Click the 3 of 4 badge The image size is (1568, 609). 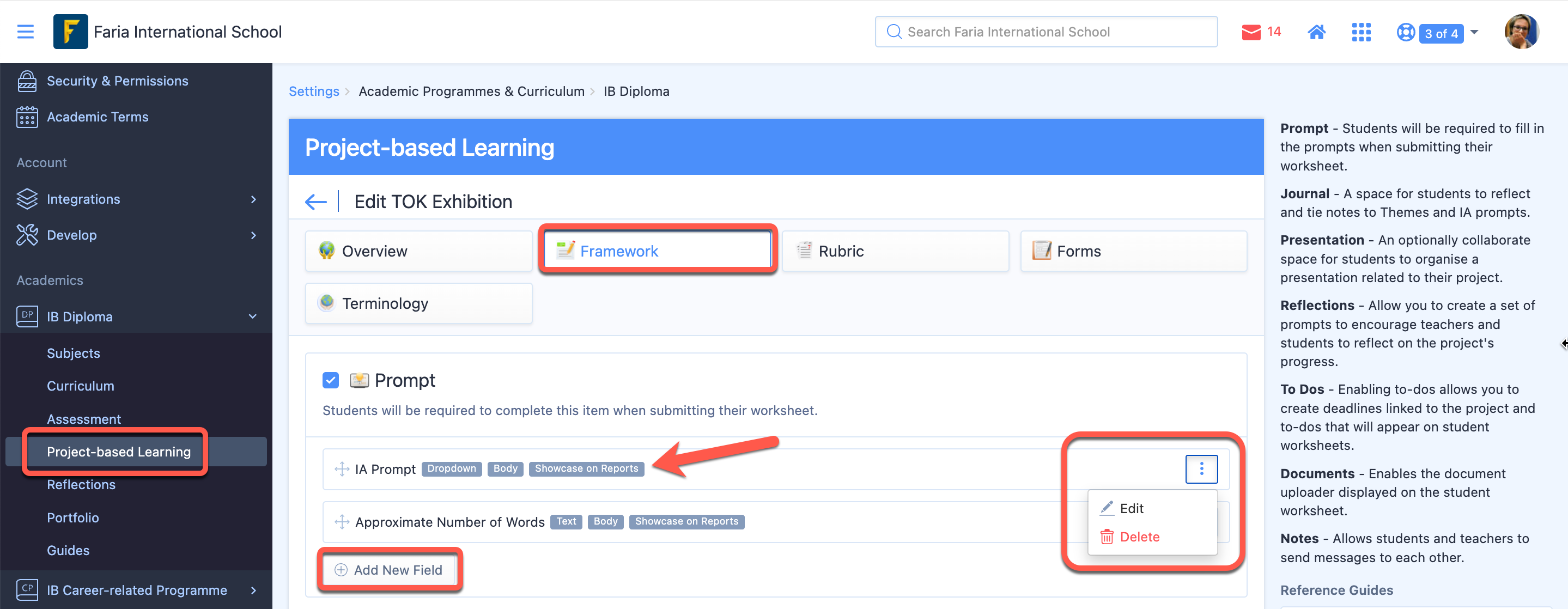click(x=1441, y=33)
